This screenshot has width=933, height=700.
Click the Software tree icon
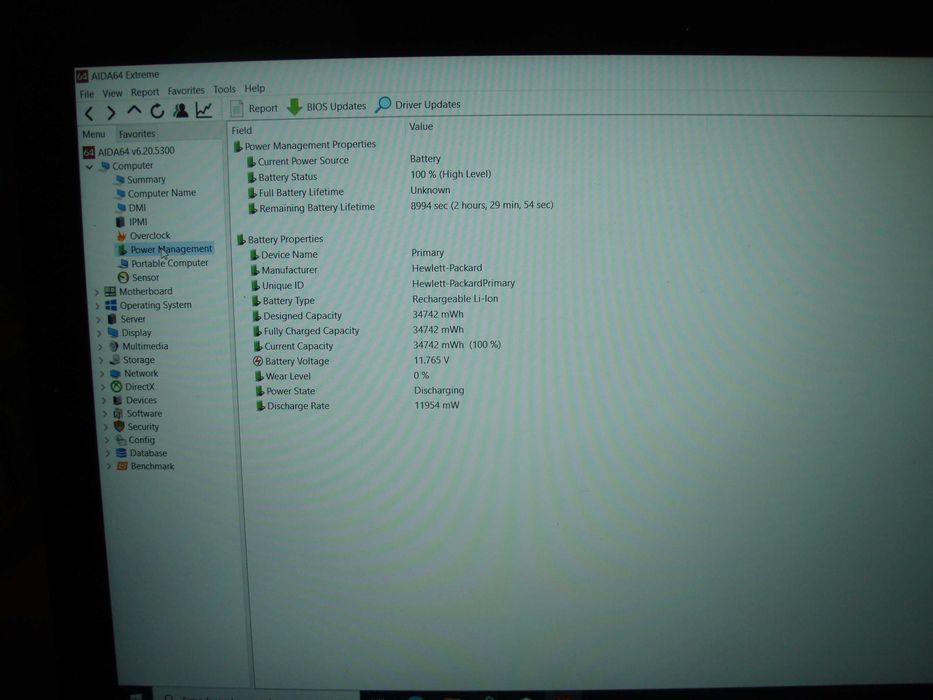pos(118,414)
